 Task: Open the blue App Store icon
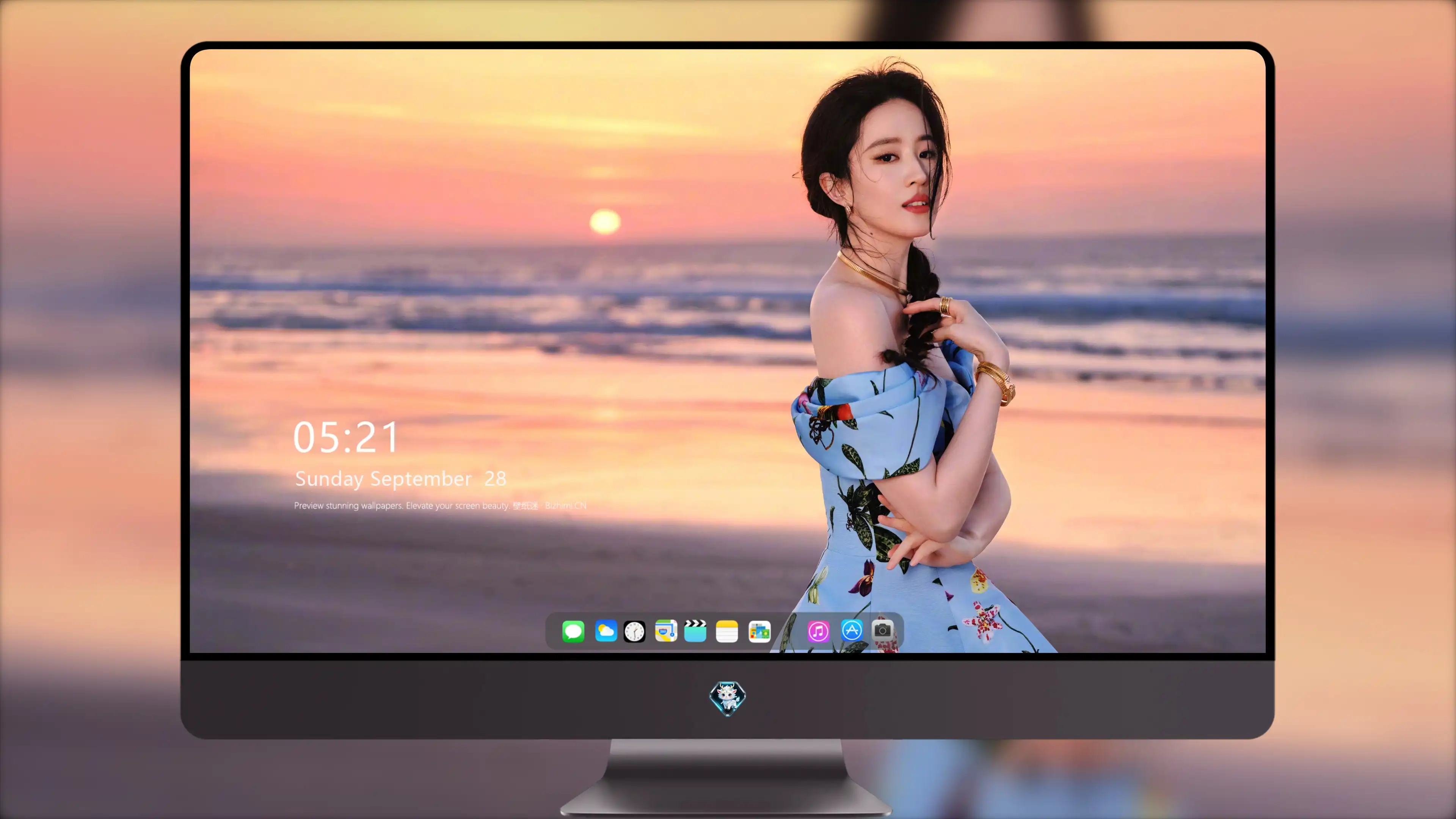tap(852, 630)
